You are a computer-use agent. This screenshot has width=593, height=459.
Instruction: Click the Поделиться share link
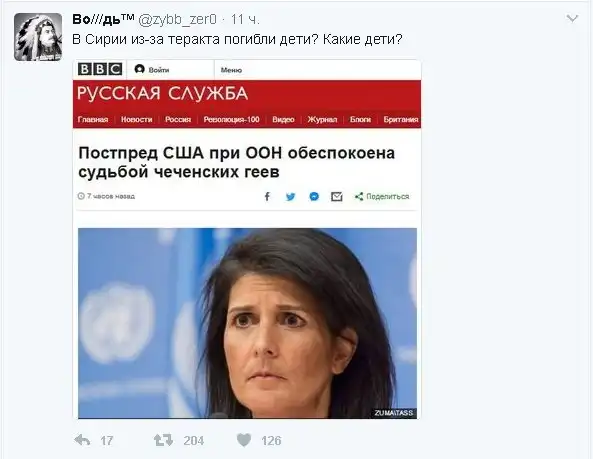pyautogui.click(x=382, y=197)
